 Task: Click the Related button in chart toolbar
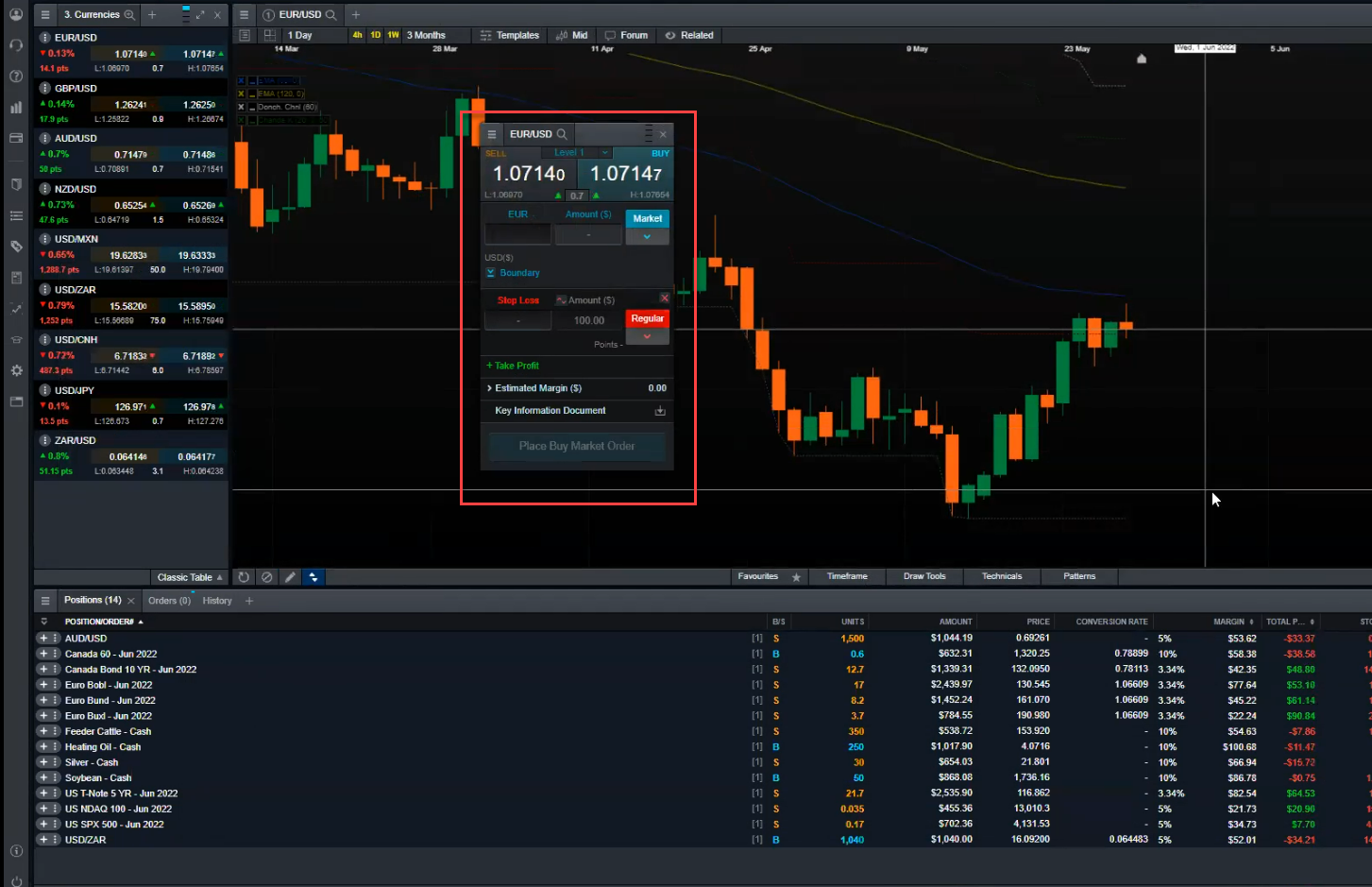point(689,35)
